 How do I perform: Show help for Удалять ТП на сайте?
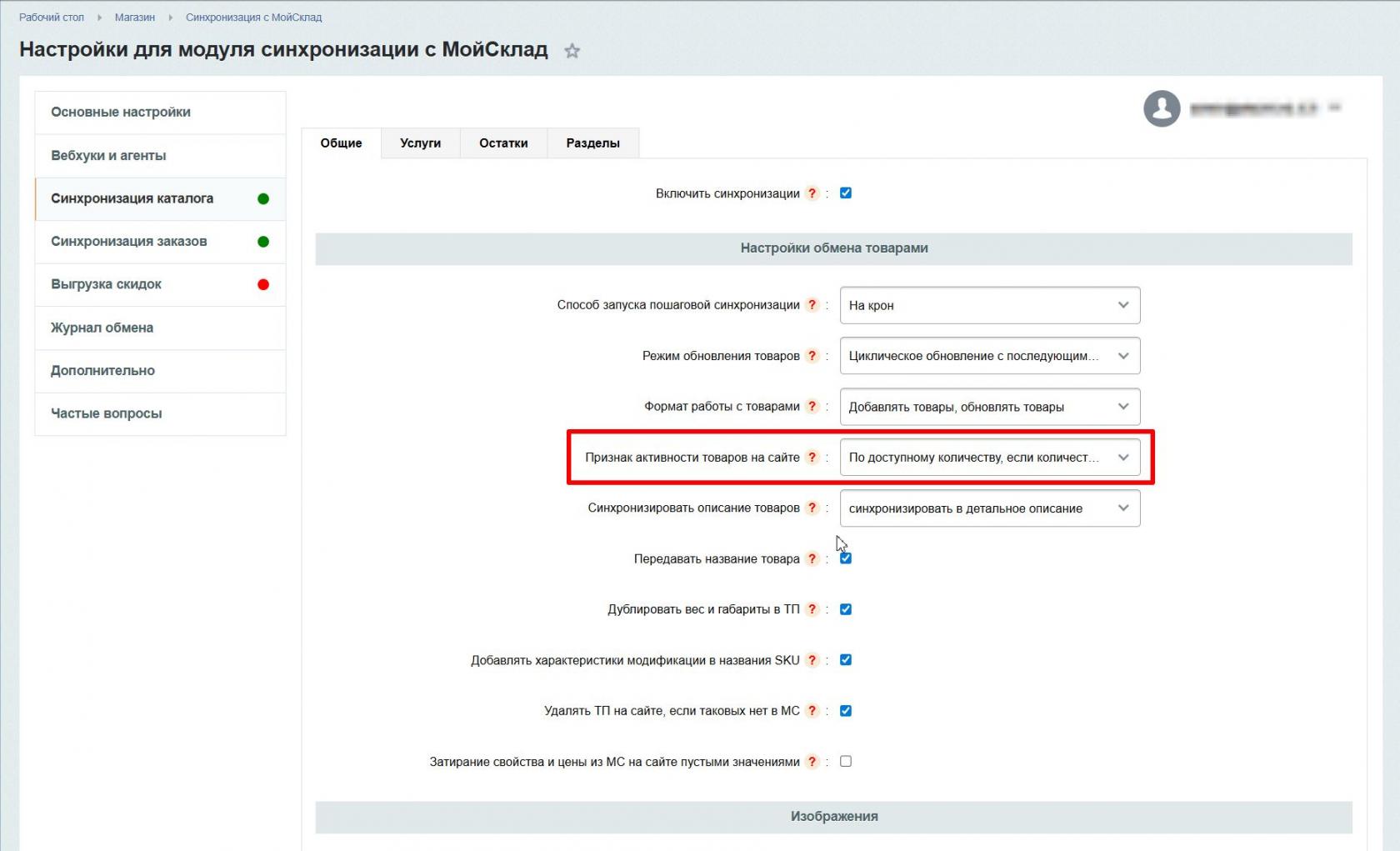812,711
